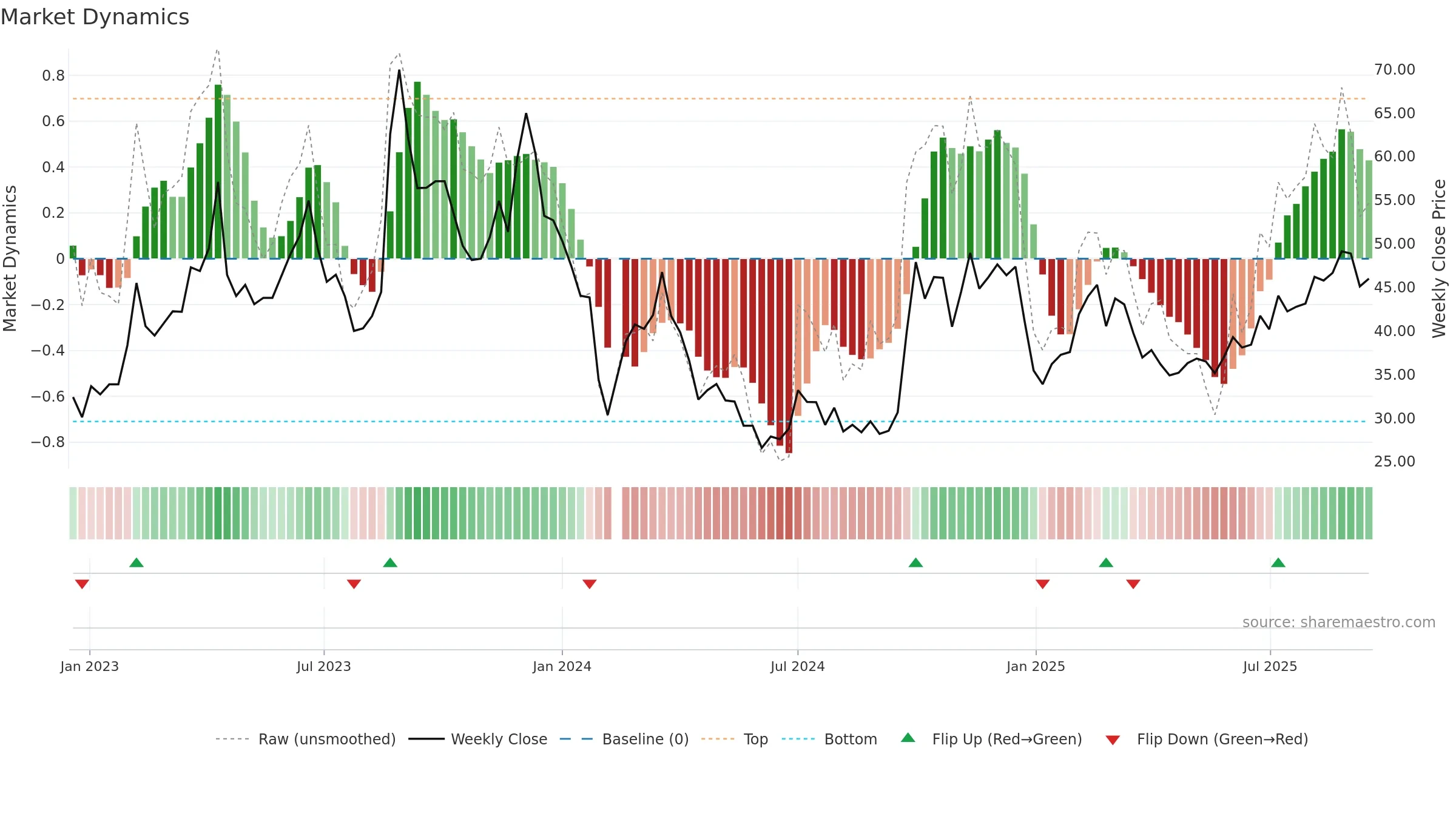The height and width of the screenshot is (819, 1456).
Task: Click the 0 baseline tick label
Action: pos(60,259)
